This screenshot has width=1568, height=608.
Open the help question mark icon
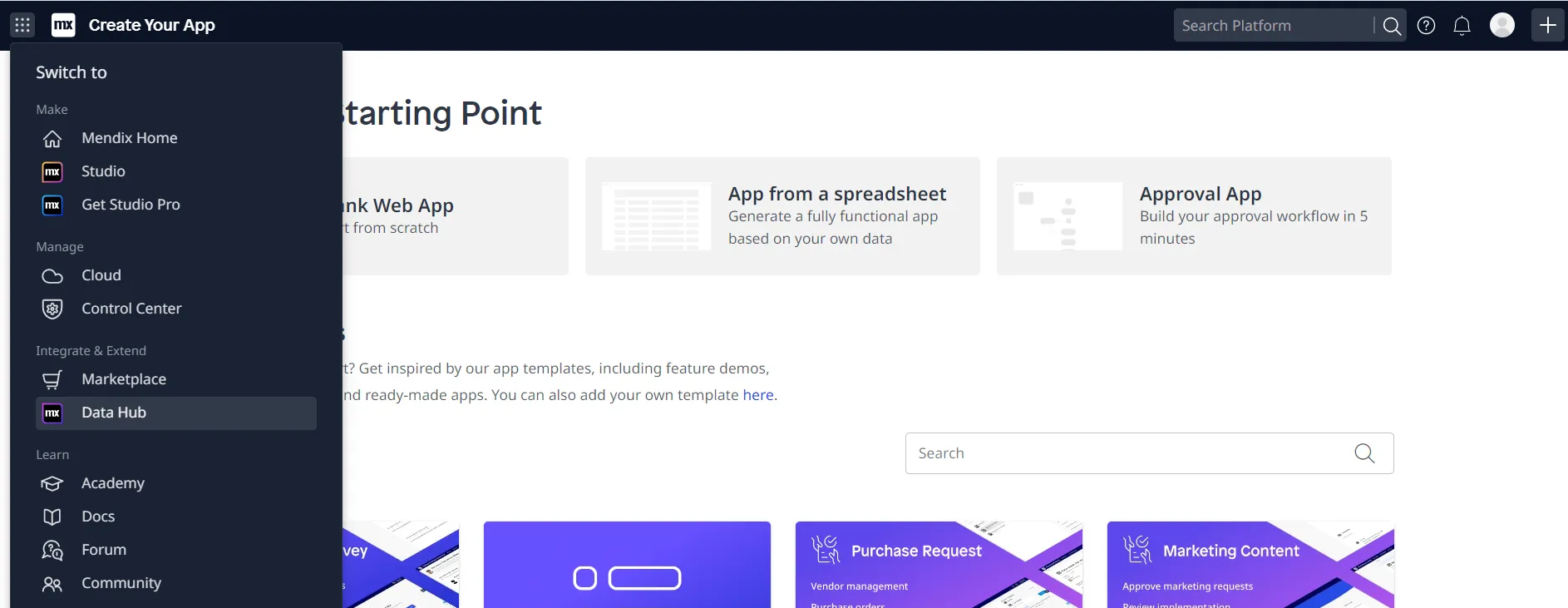tap(1426, 26)
